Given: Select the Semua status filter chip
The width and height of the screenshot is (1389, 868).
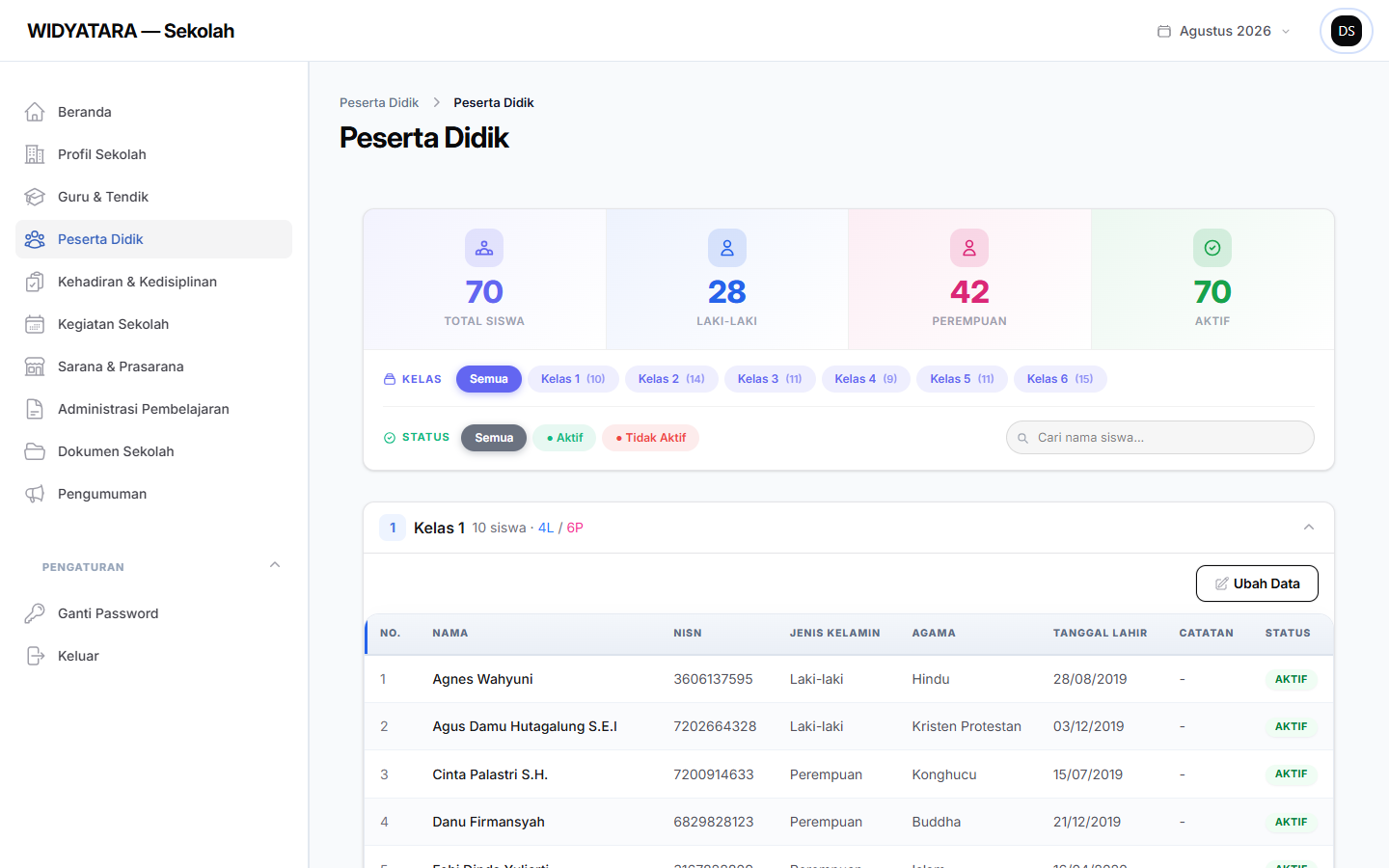Looking at the screenshot, I should pyautogui.click(x=494, y=438).
